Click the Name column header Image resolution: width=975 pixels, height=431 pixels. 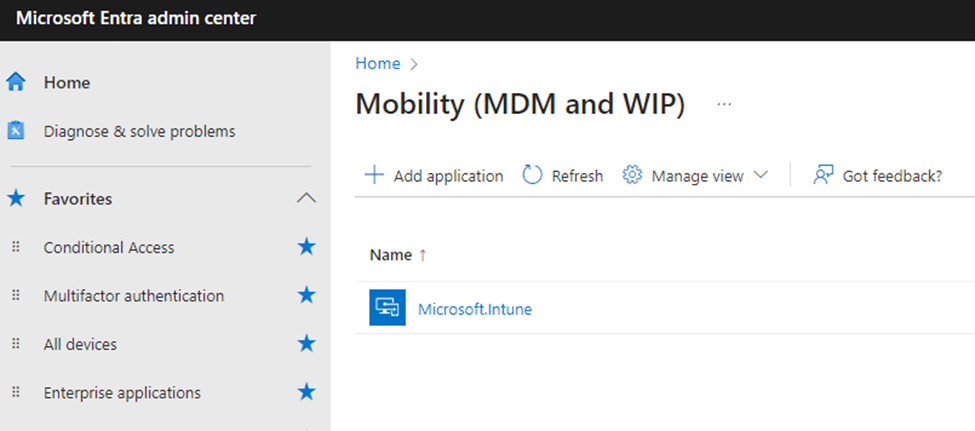tap(390, 255)
